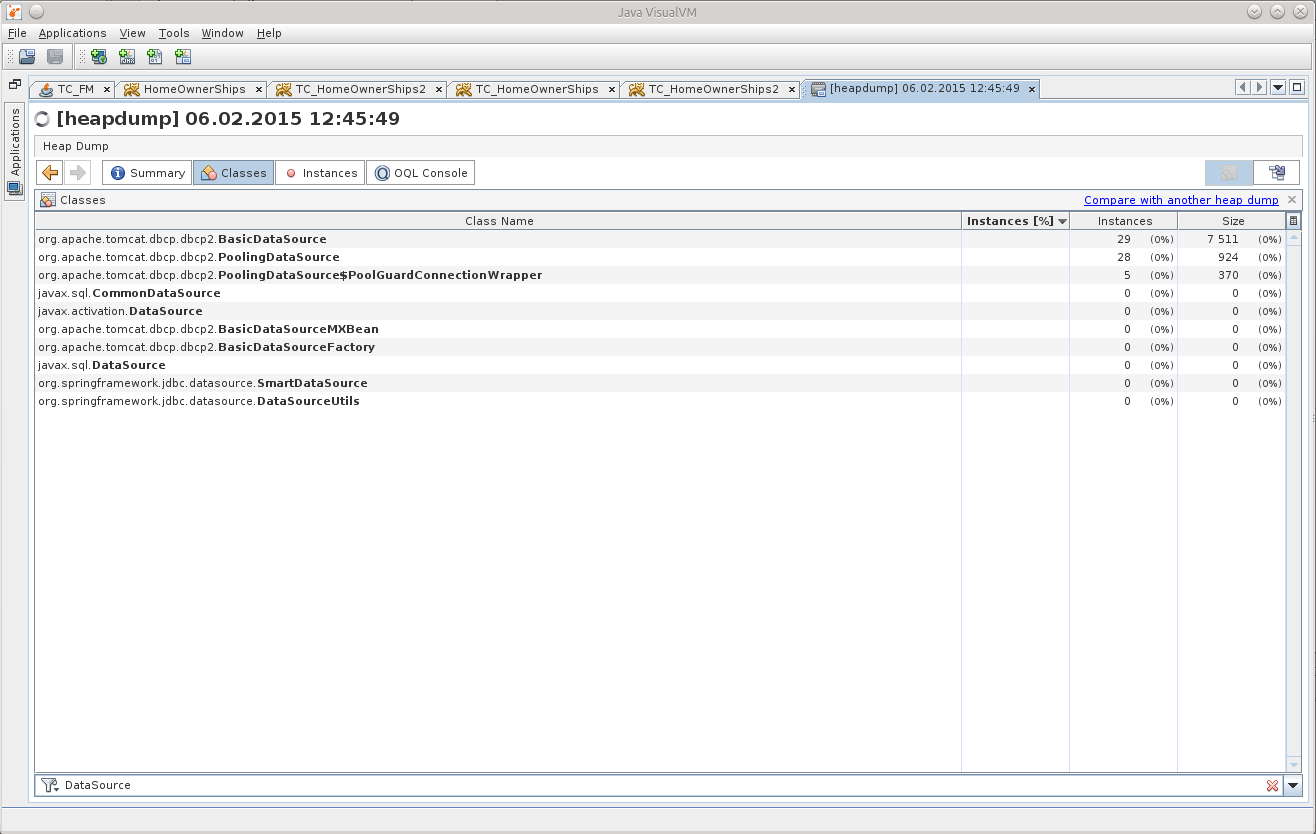The width and height of the screenshot is (1316, 834).
Task: Click the DataSource filter text field
Action: (660, 786)
